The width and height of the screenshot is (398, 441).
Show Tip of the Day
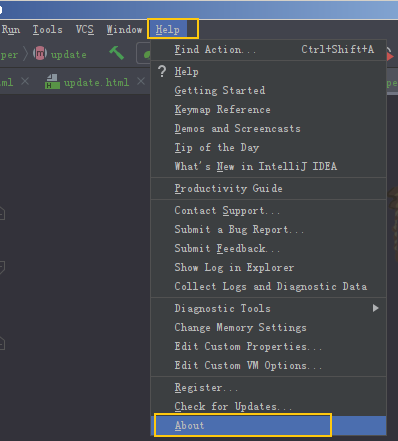click(x=269, y=148)
